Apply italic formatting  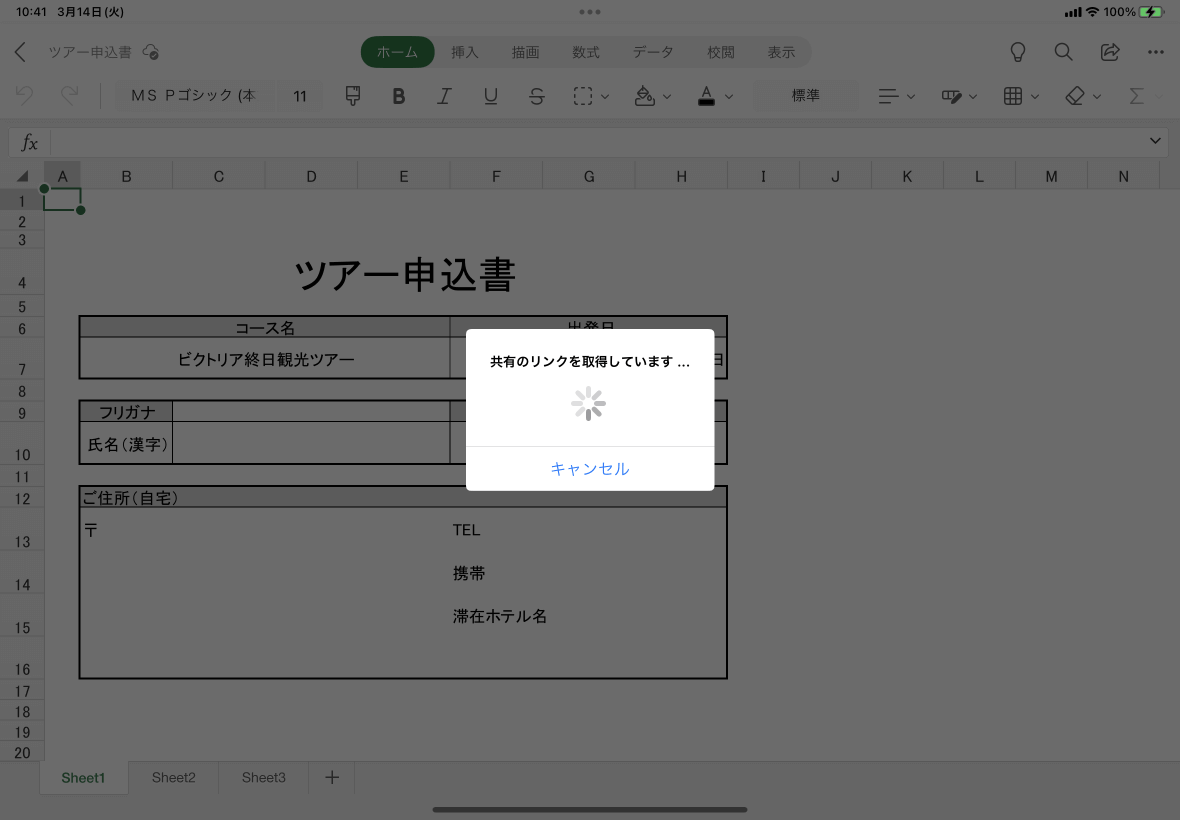444,96
